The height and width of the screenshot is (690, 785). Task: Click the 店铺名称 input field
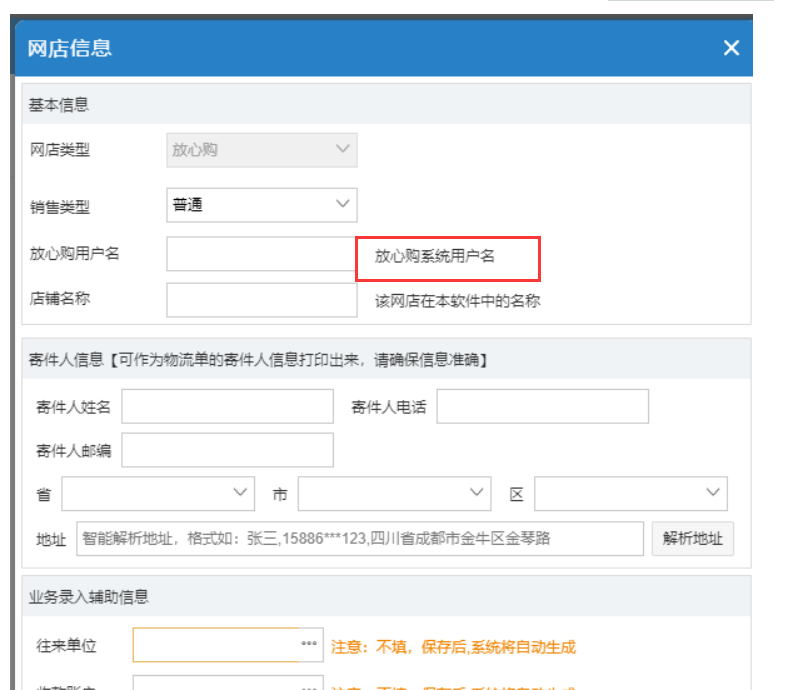[261, 300]
